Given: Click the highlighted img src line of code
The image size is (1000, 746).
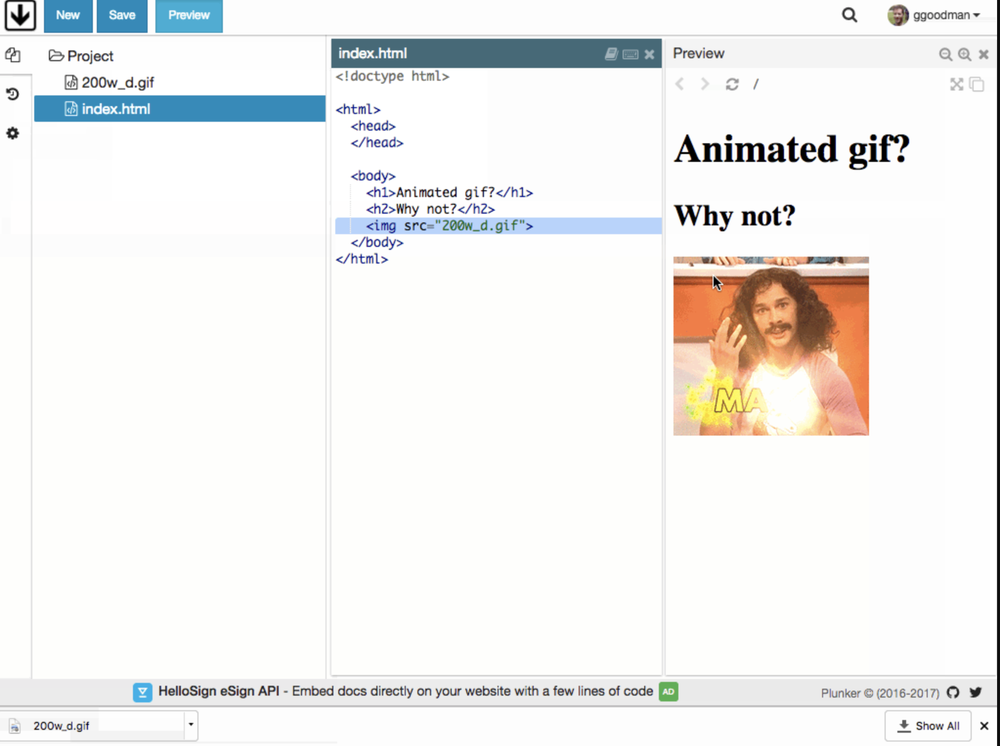Looking at the screenshot, I should click(450, 225).
